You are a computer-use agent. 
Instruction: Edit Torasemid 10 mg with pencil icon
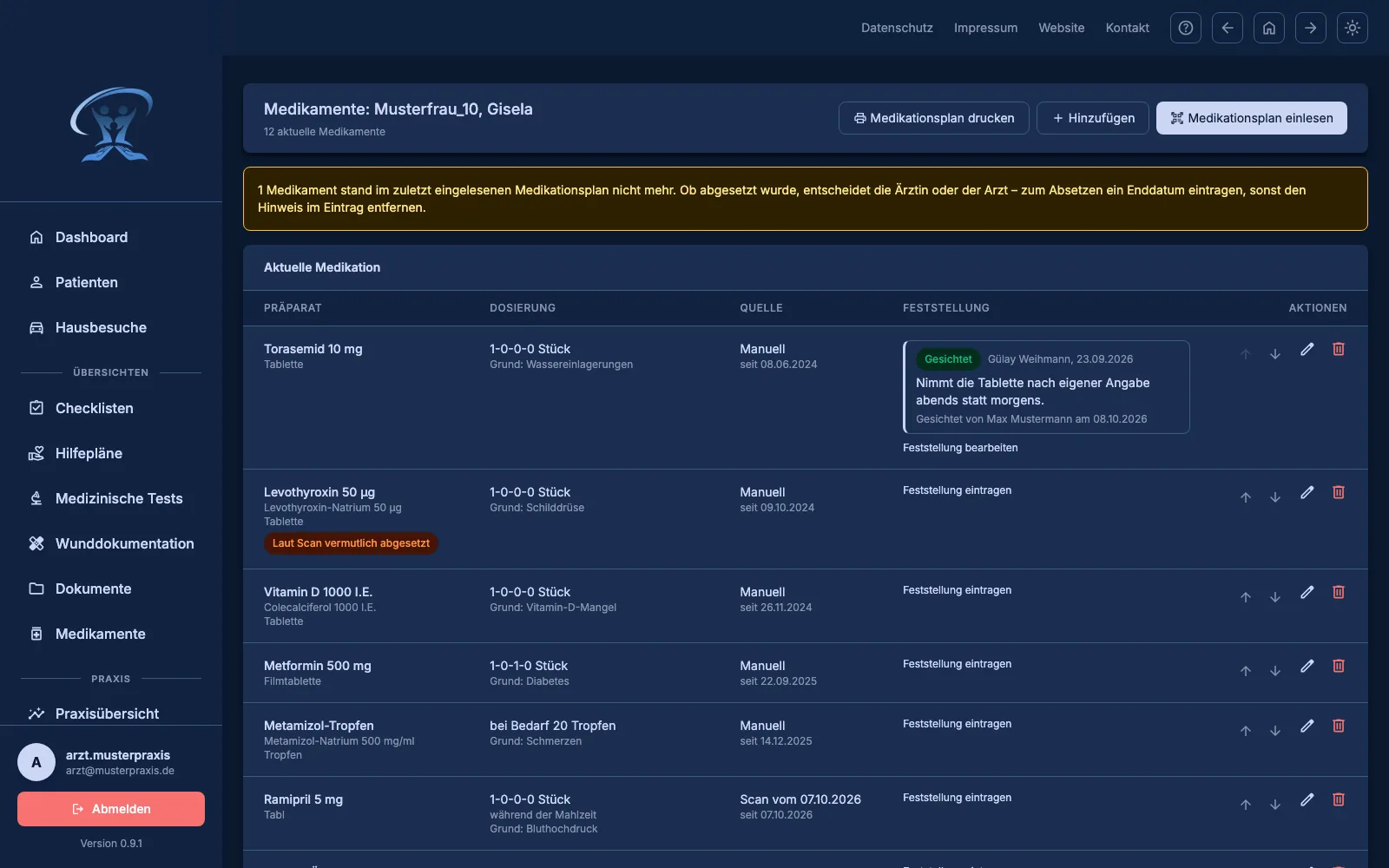[1307, 349]
